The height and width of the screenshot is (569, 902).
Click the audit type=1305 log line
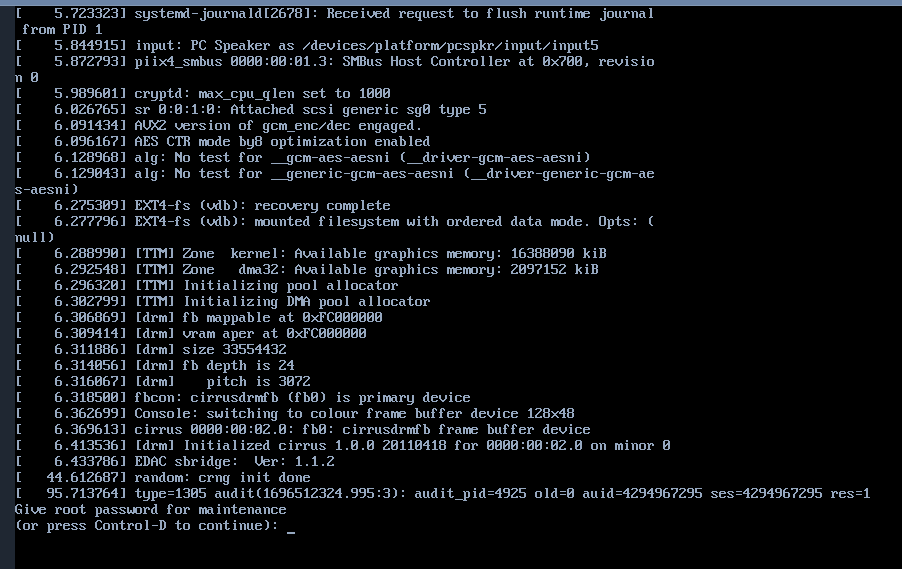click(443, 494)
